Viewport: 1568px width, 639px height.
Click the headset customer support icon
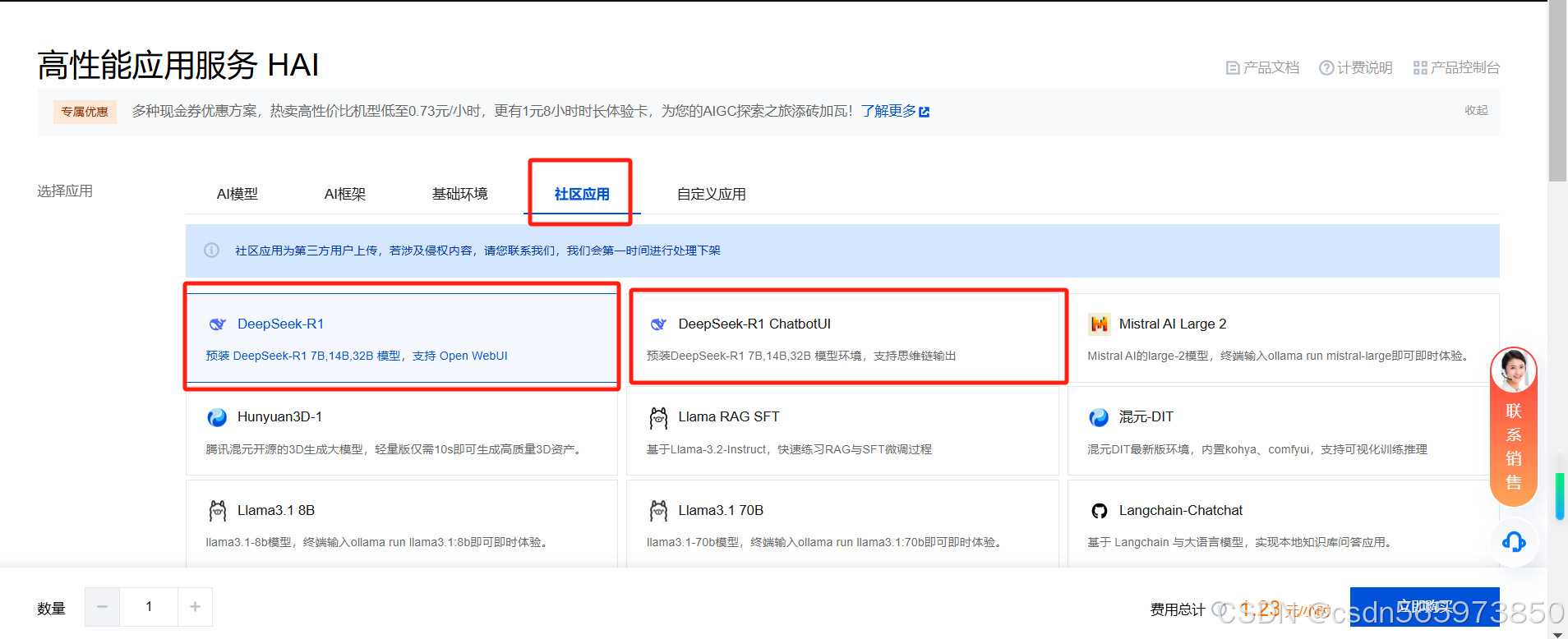click(1514, 542)
